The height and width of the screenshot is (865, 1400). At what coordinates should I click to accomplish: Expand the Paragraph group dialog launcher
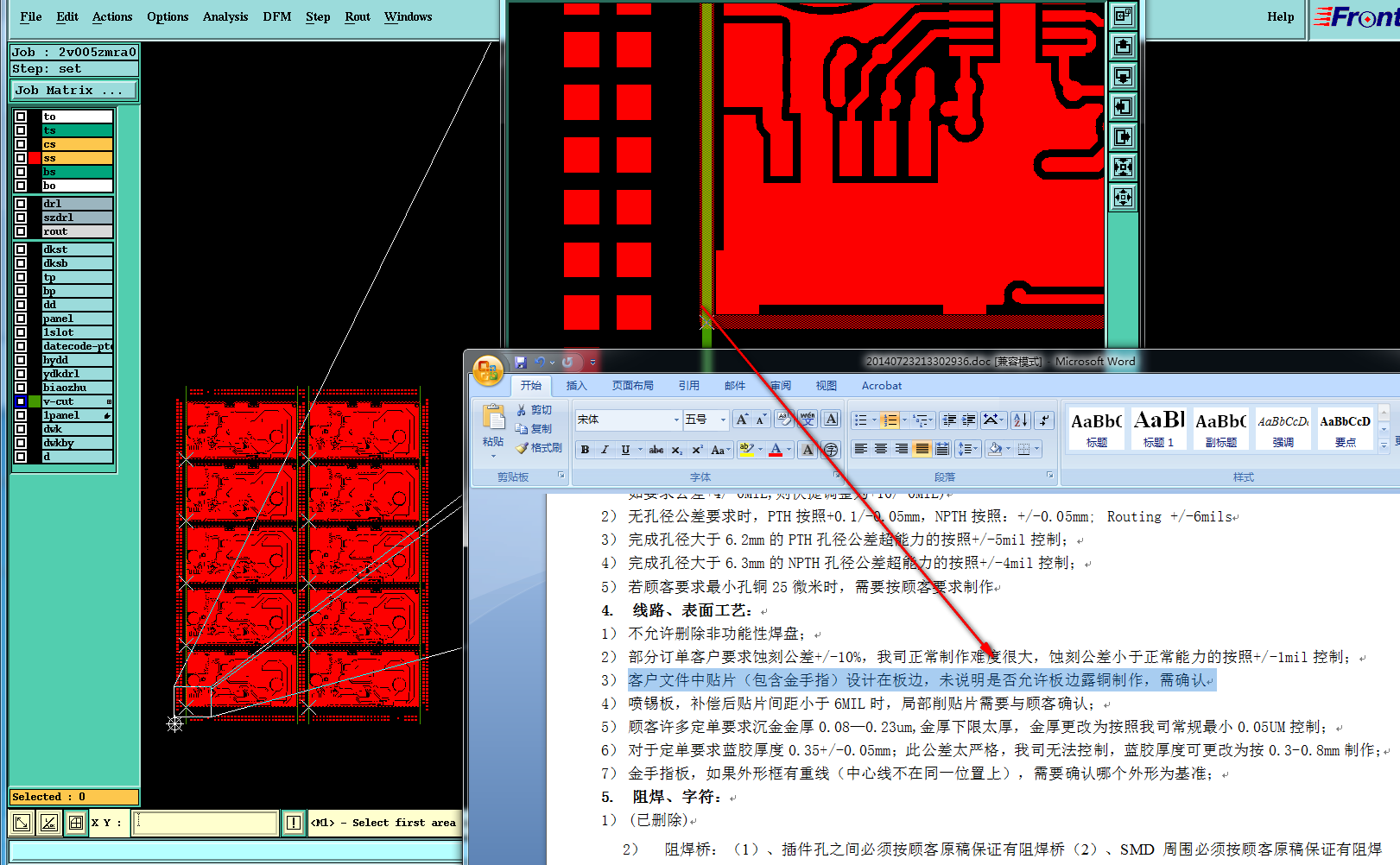tap(1049, 476)
